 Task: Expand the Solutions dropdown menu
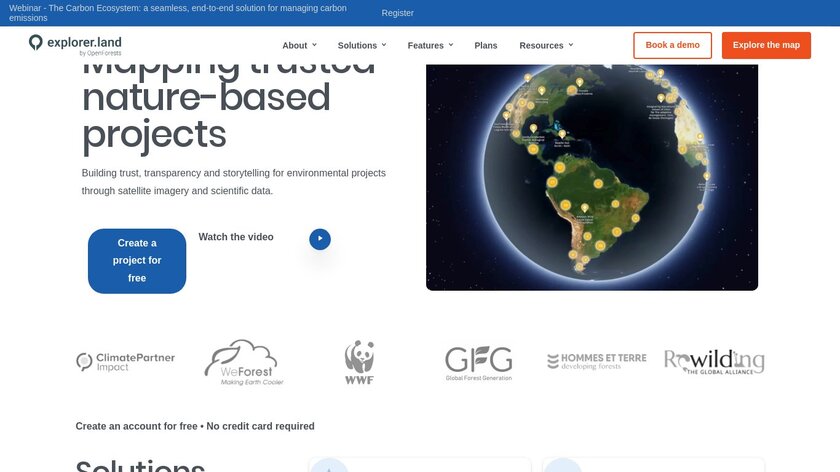(x=362, y=45)
